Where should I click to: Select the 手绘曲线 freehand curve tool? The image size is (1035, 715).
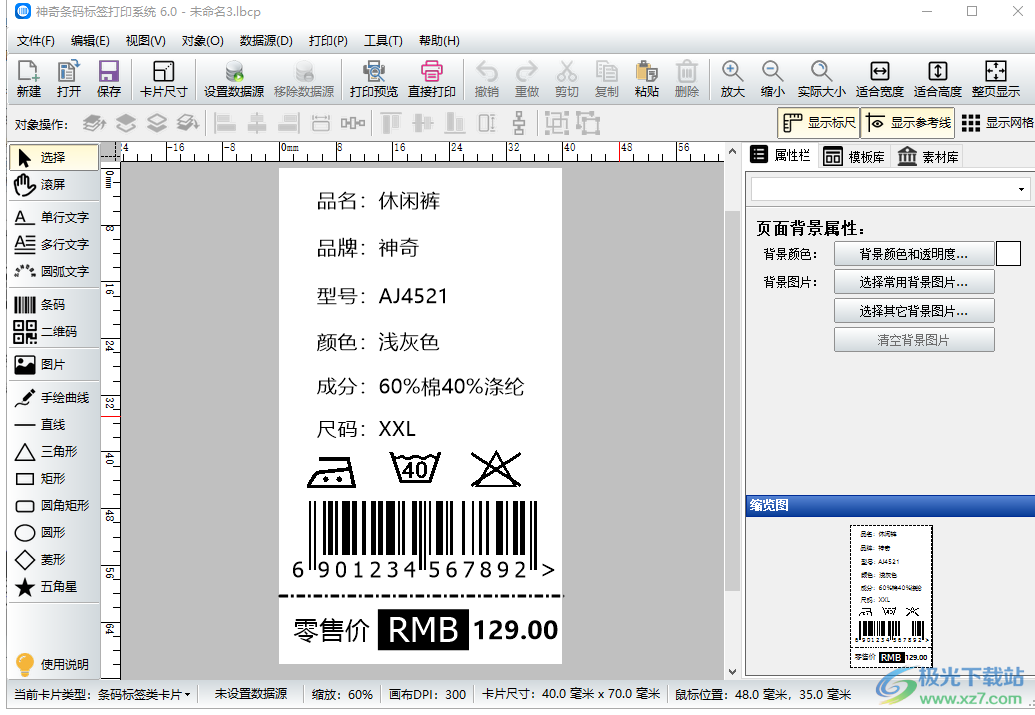pyautogui.click(x=54, y=397)
